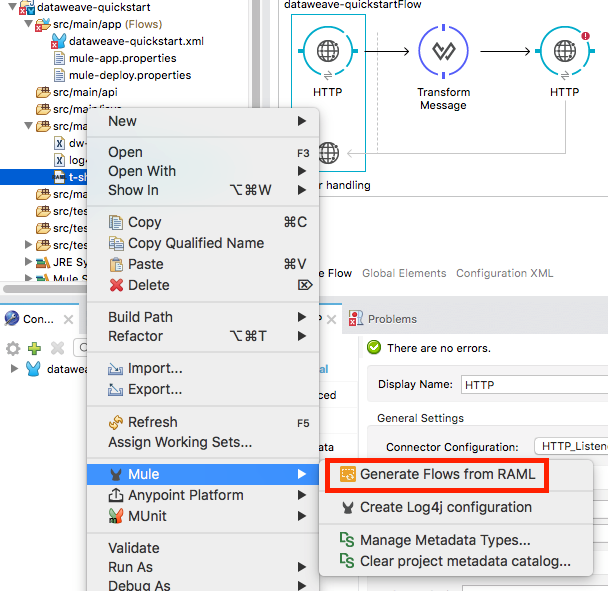Choose Generate Flows from RAML

point(447,474)
